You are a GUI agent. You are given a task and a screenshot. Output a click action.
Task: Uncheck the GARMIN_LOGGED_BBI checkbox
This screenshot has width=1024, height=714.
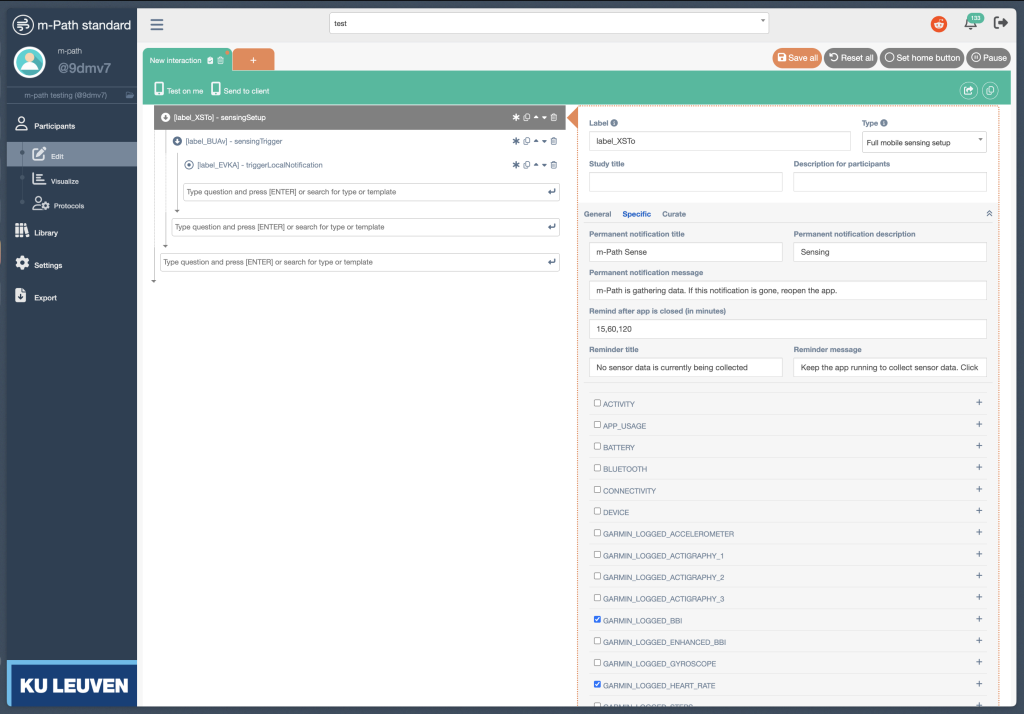[598, 620]
